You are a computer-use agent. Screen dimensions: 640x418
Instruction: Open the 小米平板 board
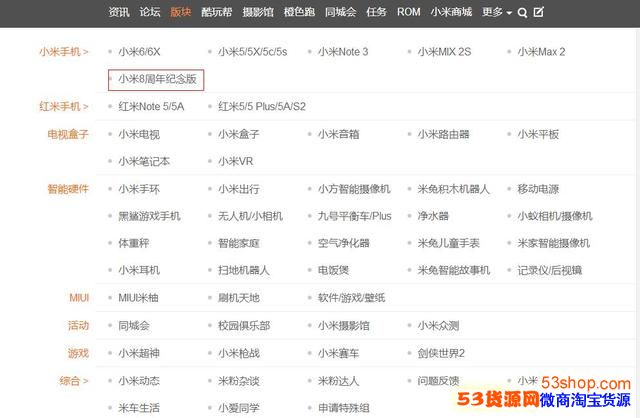click(x=538, y=134)
